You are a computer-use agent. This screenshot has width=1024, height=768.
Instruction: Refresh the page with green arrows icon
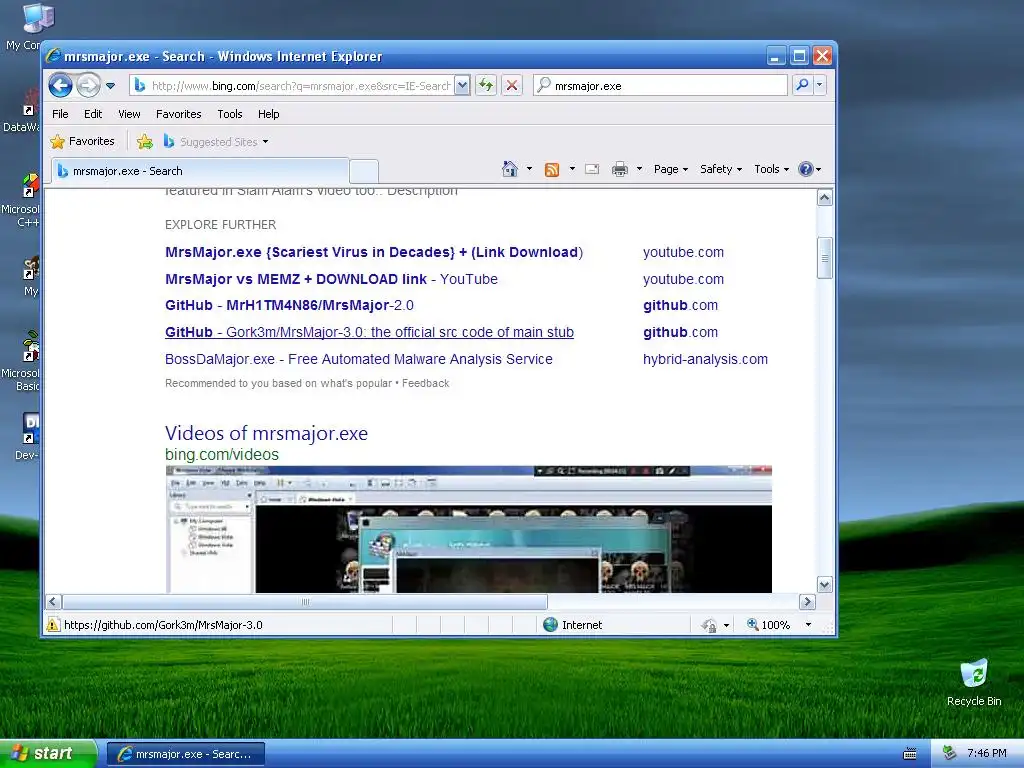pyautogui.click(x=486, y=86)
